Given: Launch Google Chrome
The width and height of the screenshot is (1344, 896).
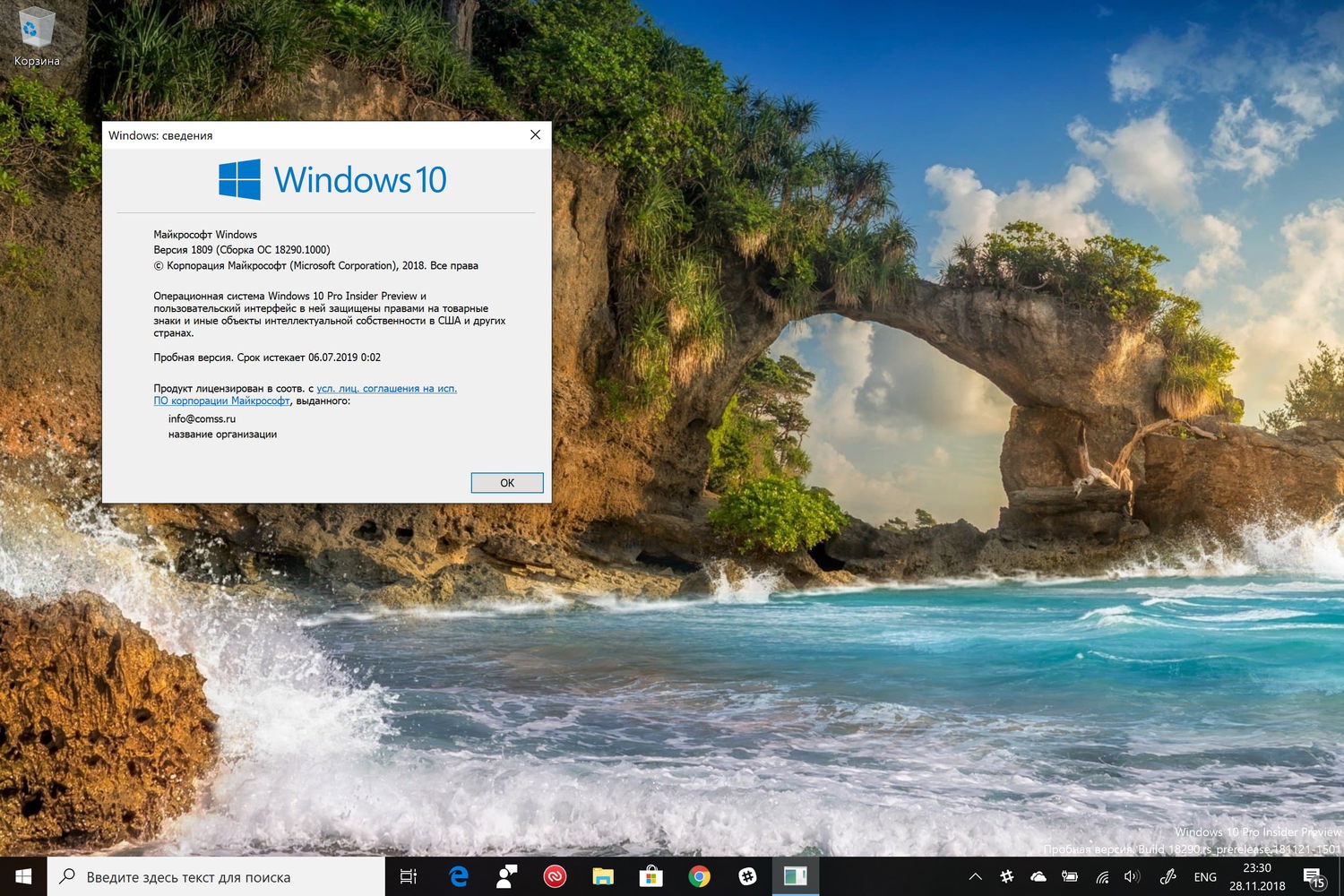Looking at the screenshot, I should [699, 876].
